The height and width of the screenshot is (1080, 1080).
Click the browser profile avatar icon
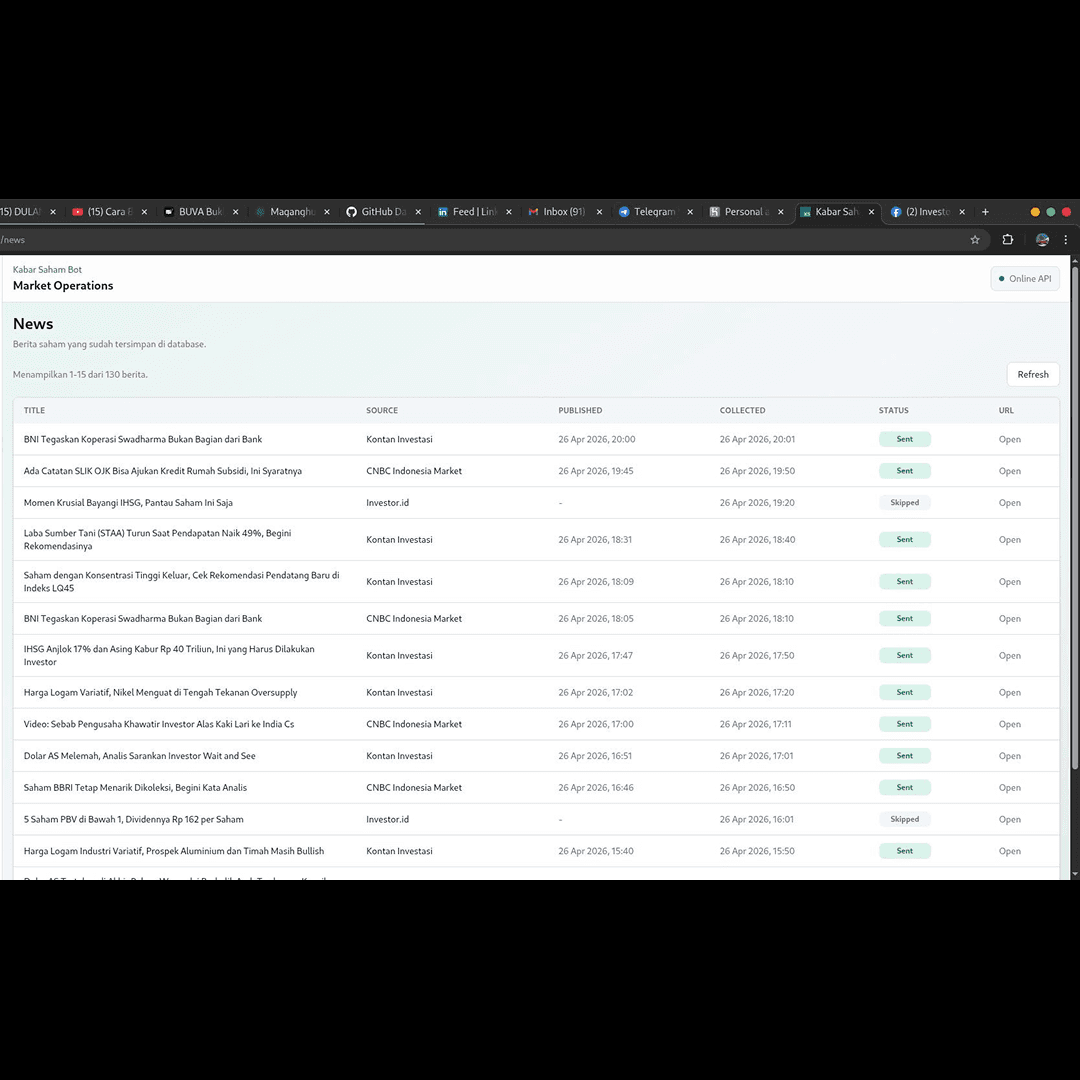1042,240
